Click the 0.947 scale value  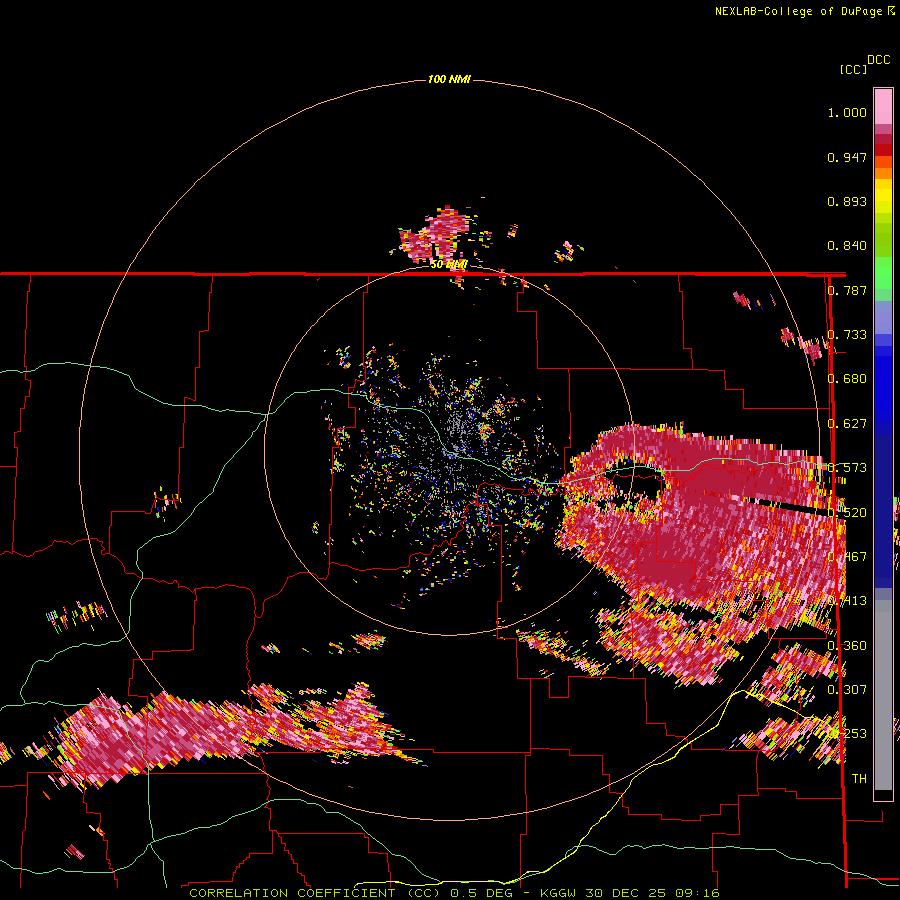click(847, 157)
